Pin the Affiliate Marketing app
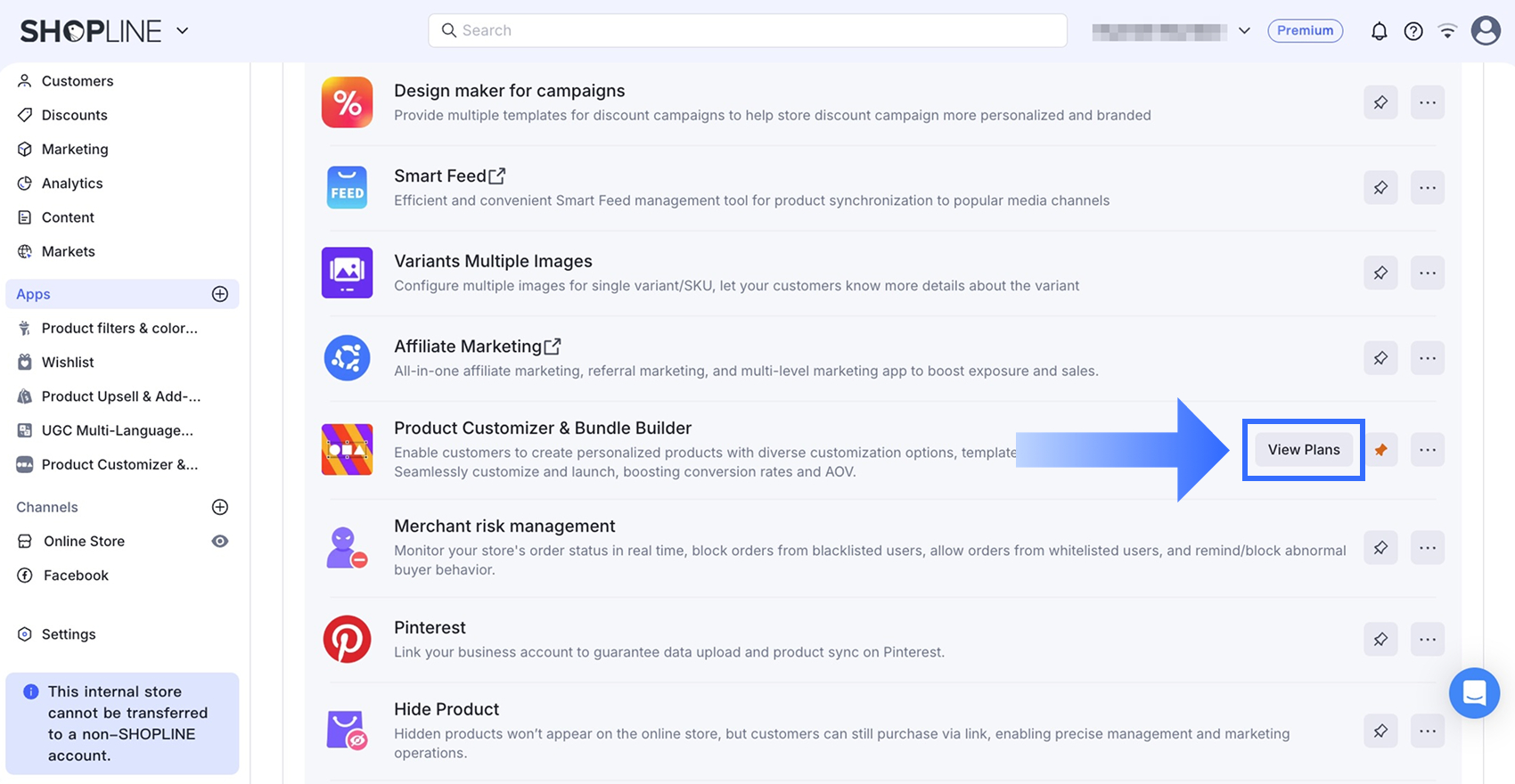 [x=1380, y=358]
